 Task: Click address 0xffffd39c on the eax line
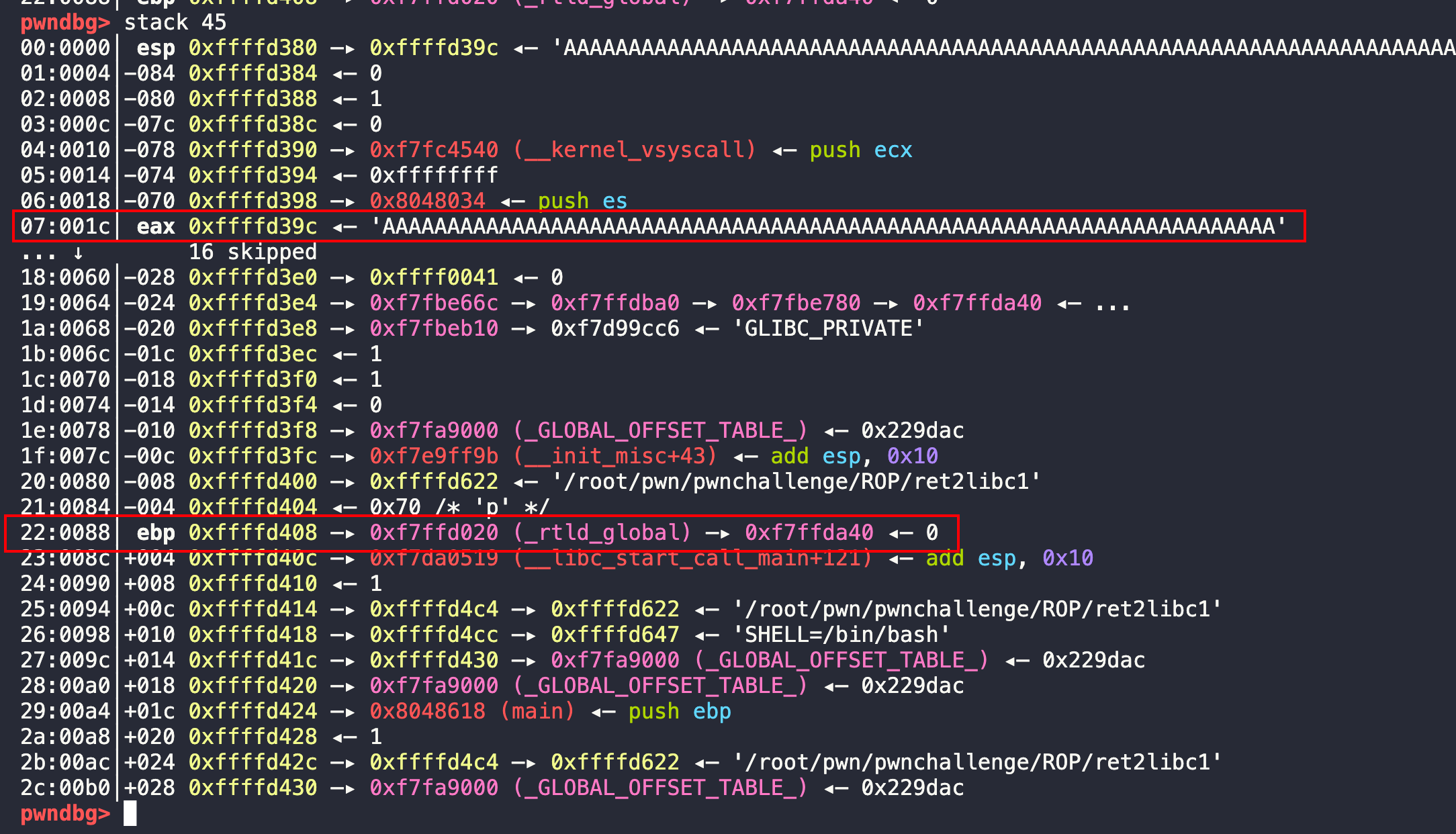253,226
